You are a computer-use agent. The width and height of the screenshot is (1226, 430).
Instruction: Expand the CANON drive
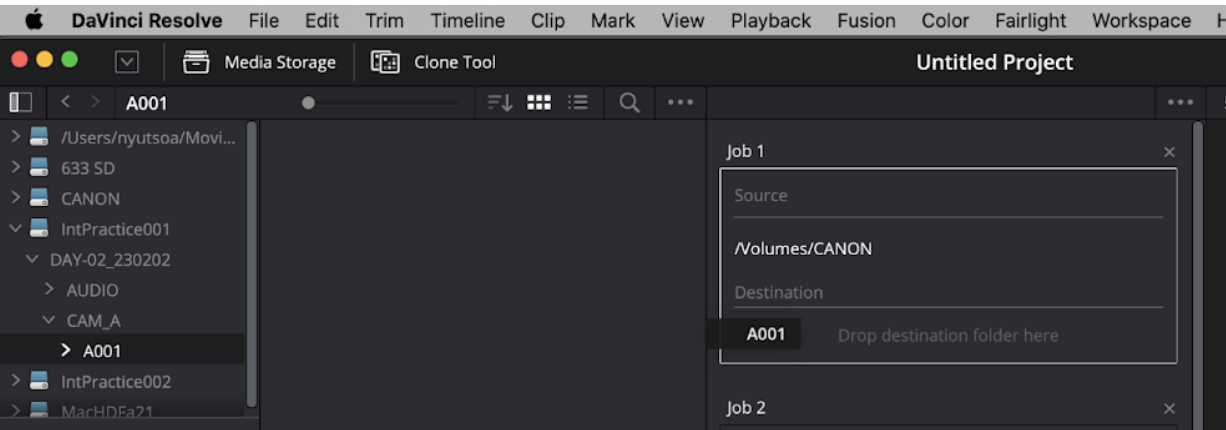click(16, 198)
